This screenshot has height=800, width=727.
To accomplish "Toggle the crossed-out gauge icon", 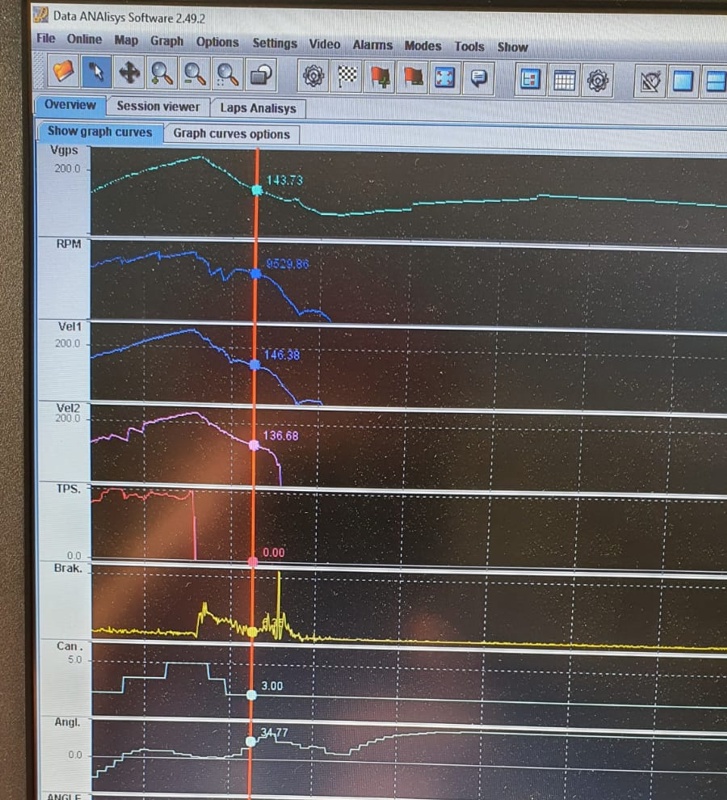I will (x=651, y=81).
